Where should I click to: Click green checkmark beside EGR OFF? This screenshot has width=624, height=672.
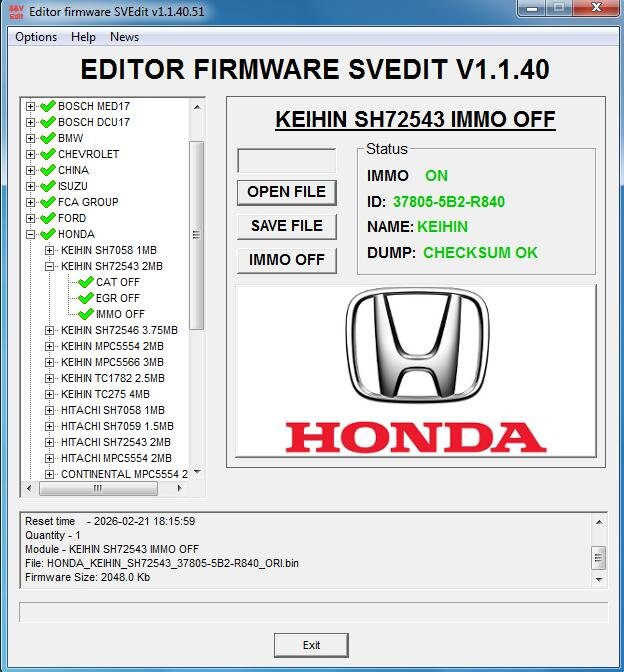(86, 298)
